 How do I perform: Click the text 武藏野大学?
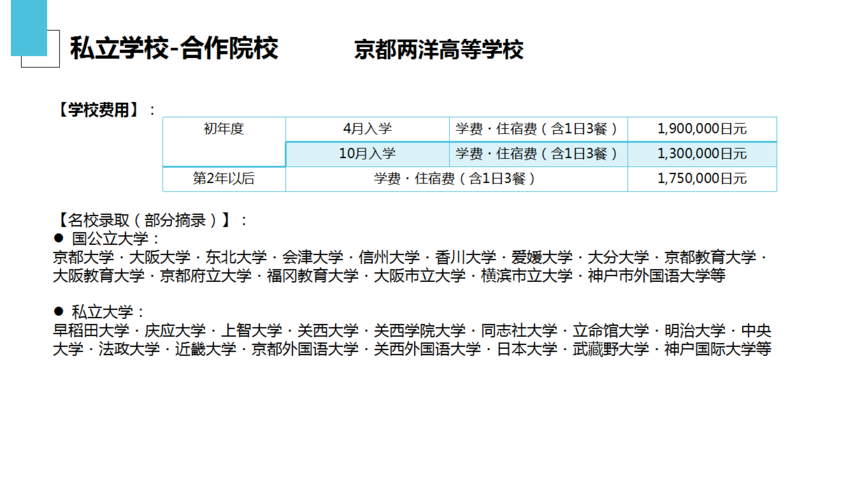click(x=611, y=349)
